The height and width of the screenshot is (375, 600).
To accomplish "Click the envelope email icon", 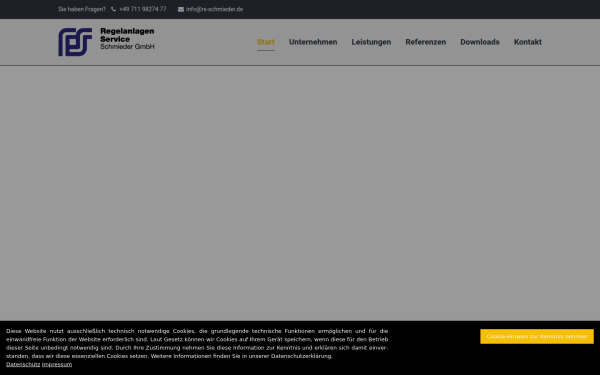I will tap(181, 9).
